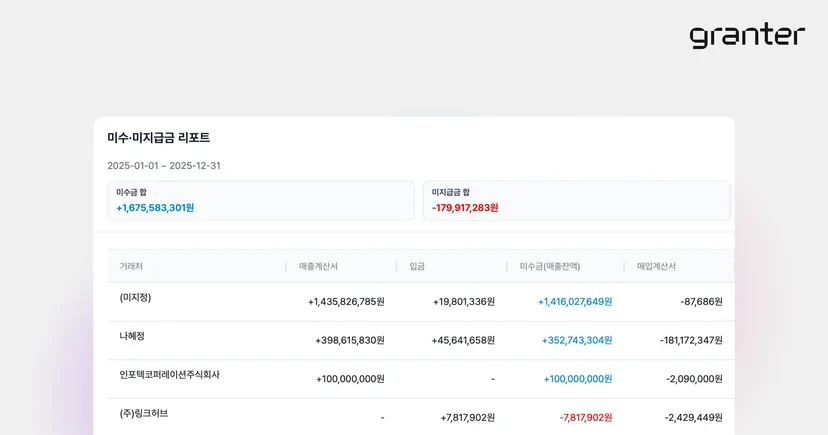The height and width of the screenshot is (435, 828).
Task: Click 인포텍코퍼레이션 +100,000,000원 sales invoice cell
Action: [351, 379]
